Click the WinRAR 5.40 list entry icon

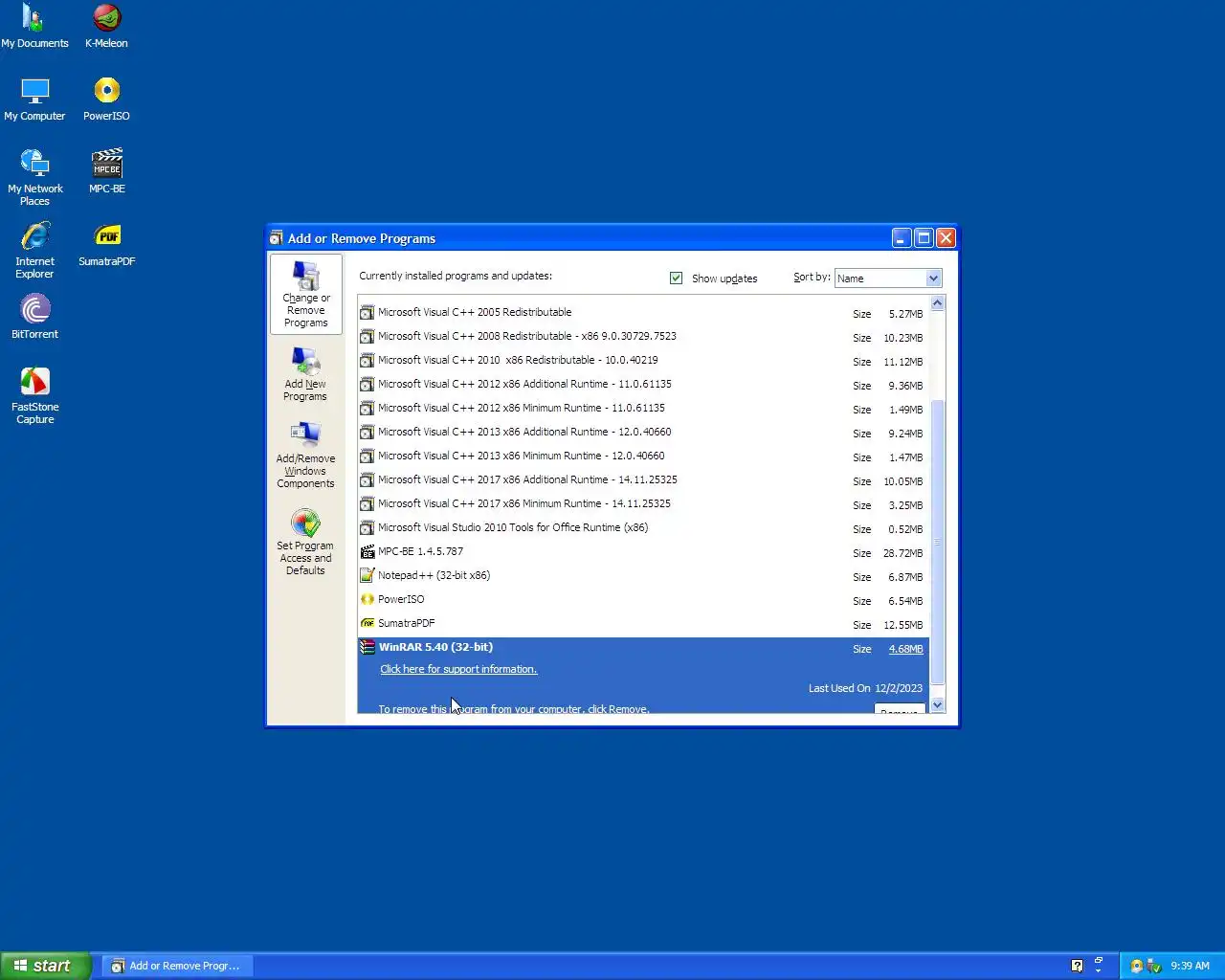tap(367, 647)
